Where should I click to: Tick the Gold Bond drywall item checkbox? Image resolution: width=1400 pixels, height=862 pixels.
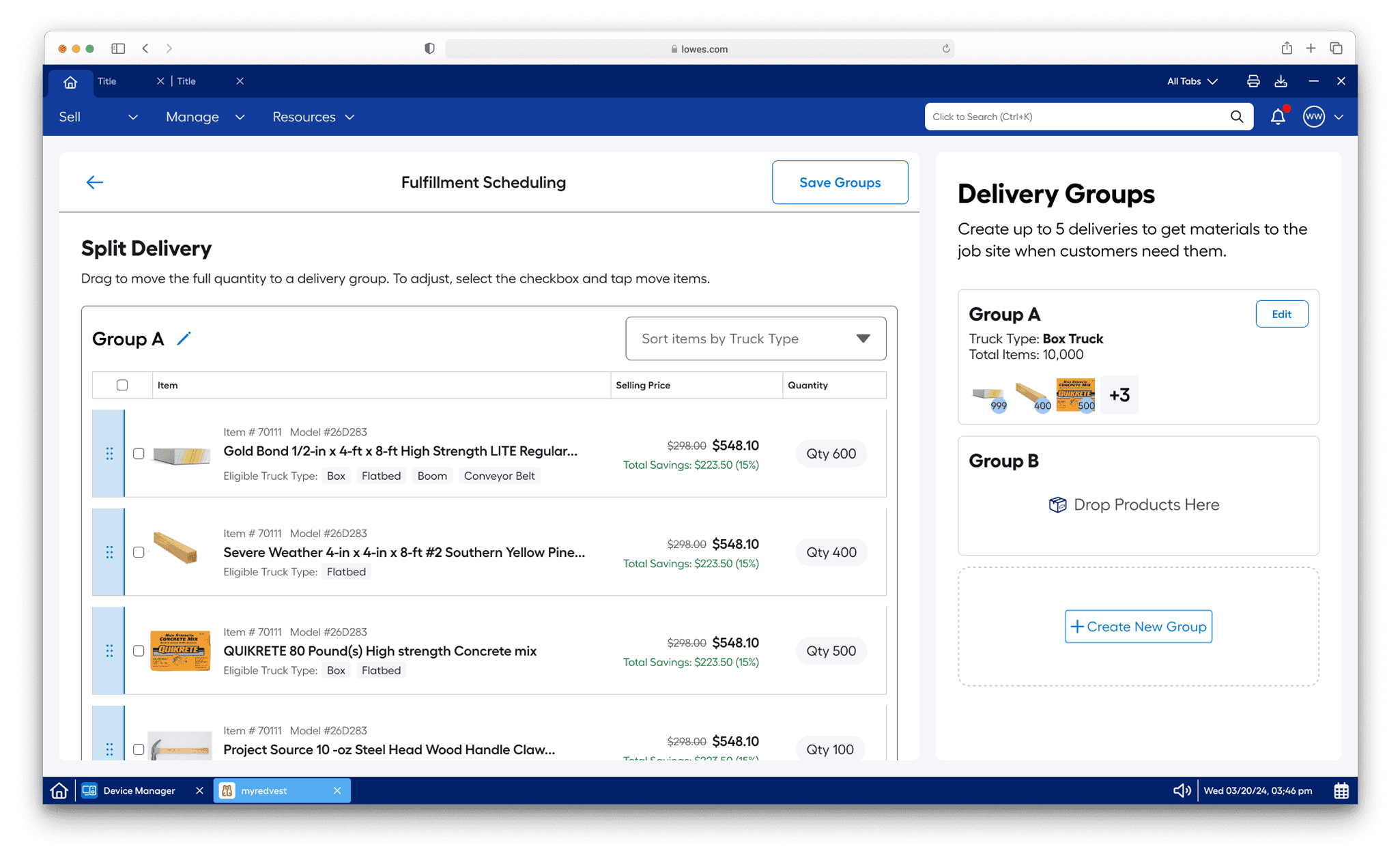(139, 454)
